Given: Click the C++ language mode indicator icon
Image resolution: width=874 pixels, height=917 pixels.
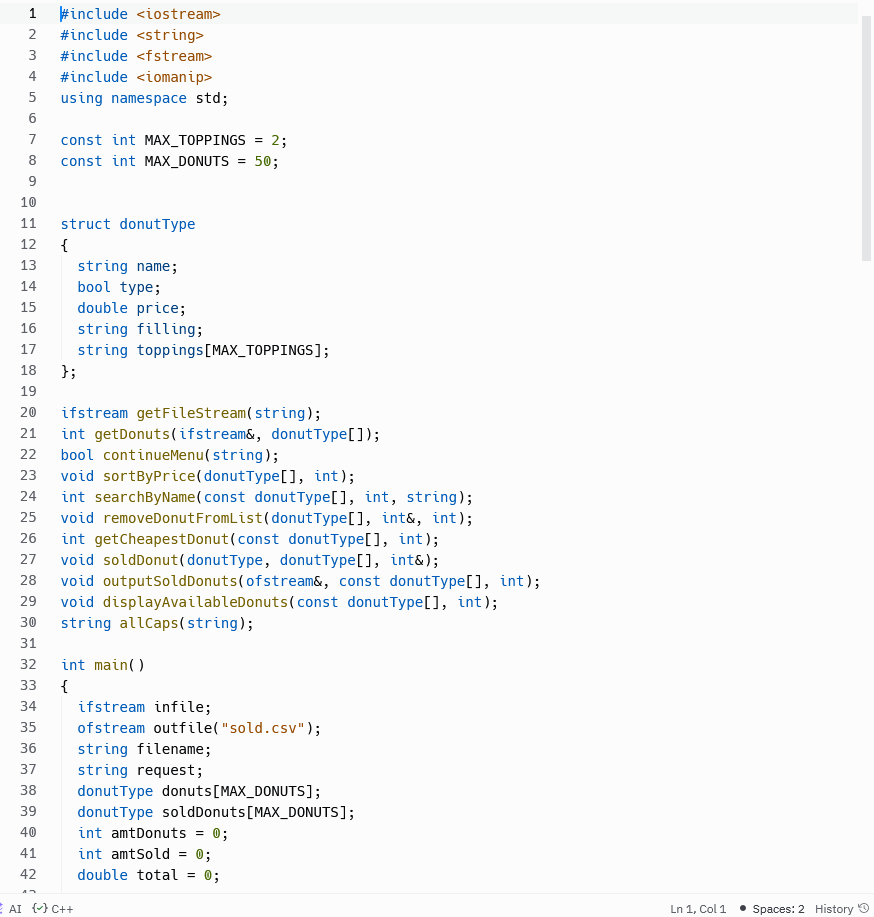Looking at the screenshot, I should point(40,908).
